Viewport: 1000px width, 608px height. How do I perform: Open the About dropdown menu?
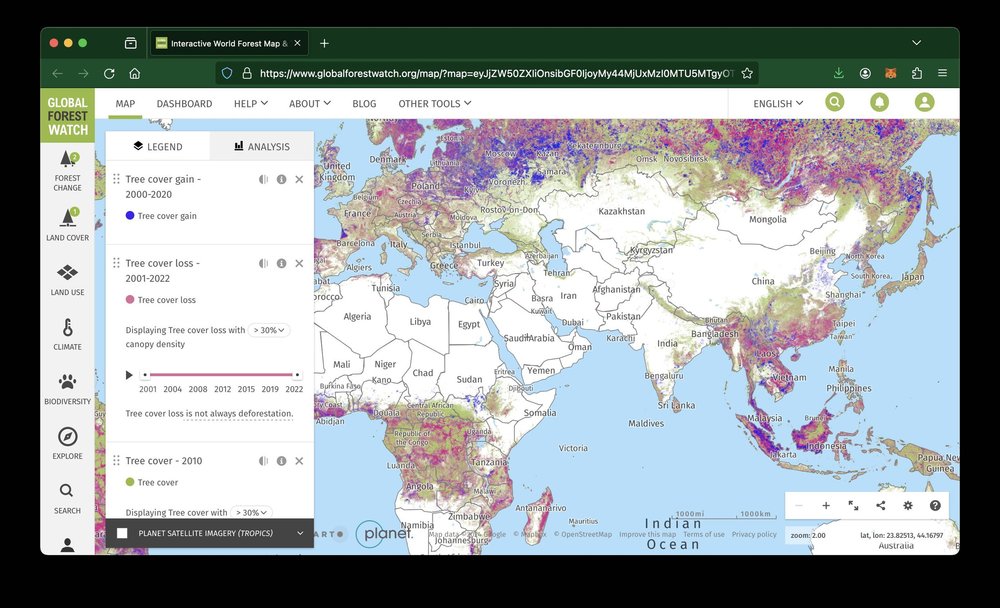(x=310, y=103)
